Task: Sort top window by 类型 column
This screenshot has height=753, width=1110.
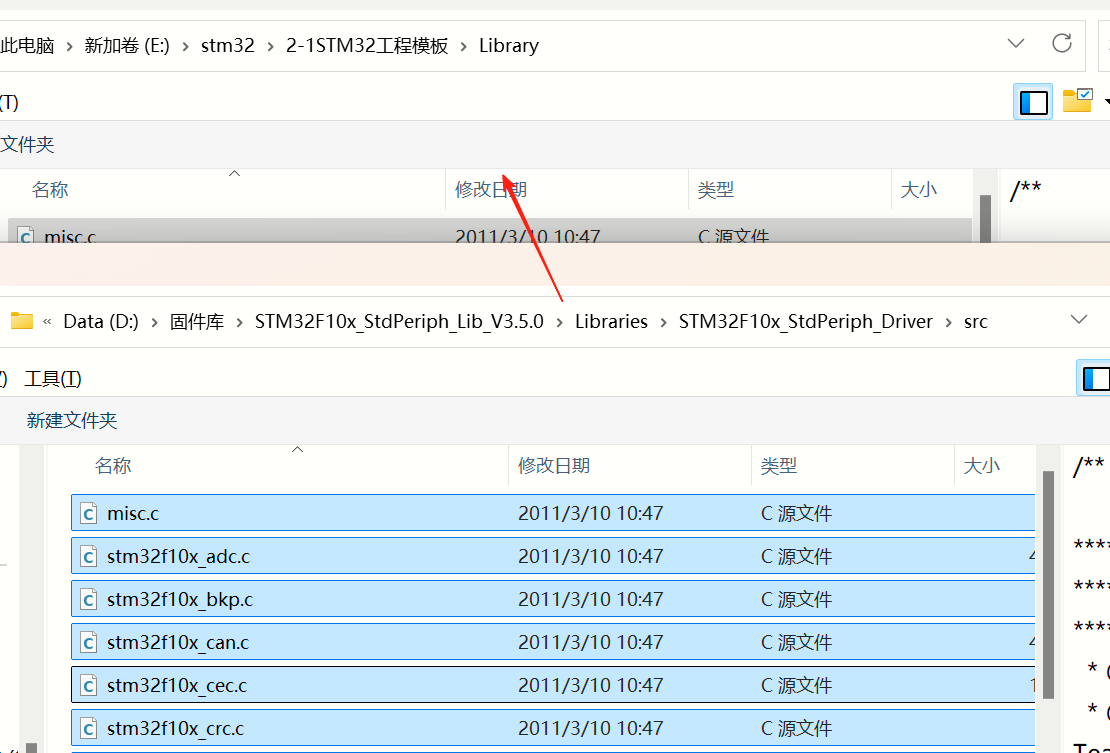Action: (x=716, y=190)
